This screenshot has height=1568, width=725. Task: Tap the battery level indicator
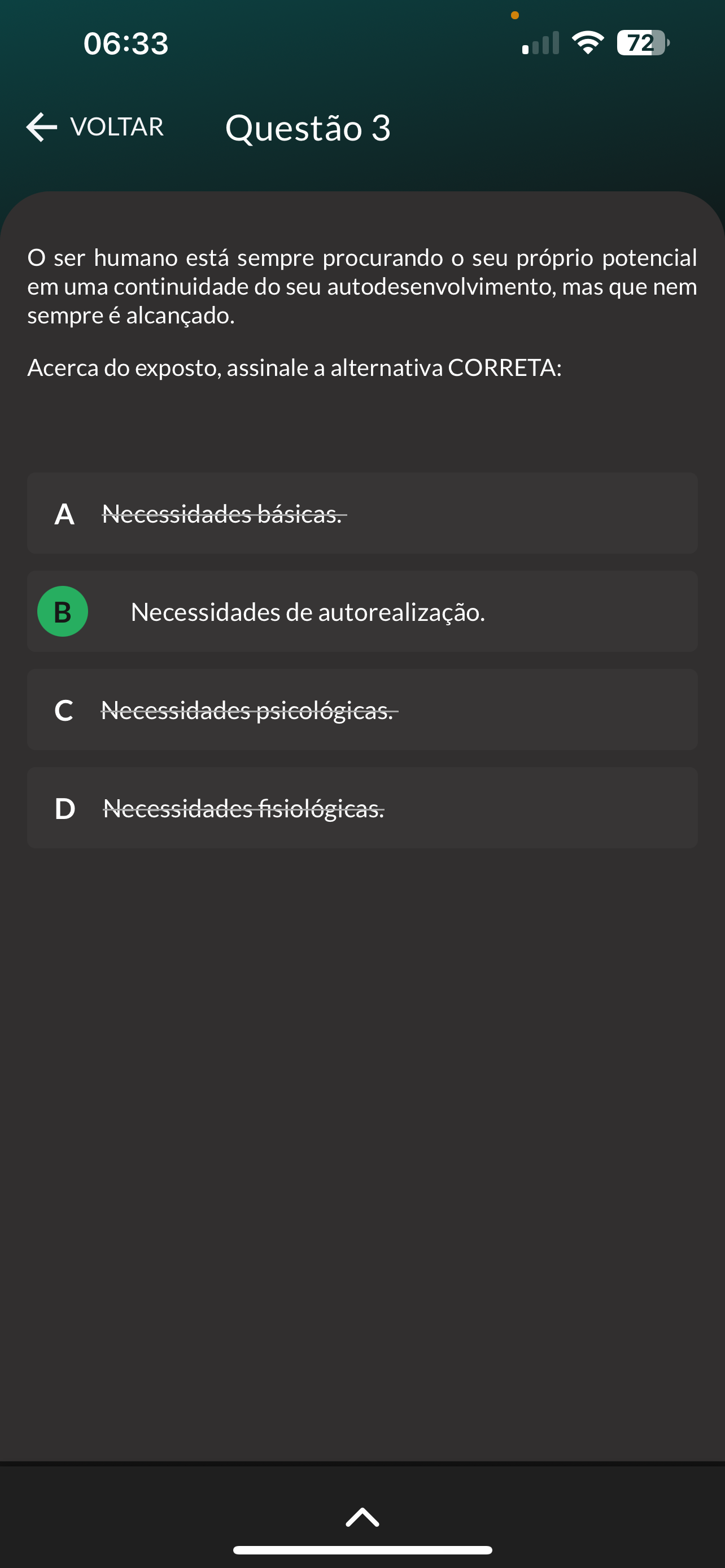pos(642,43)
